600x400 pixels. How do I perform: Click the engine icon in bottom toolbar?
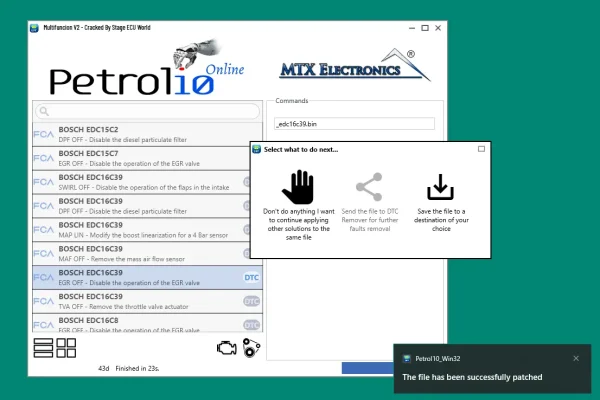(226, 348)
